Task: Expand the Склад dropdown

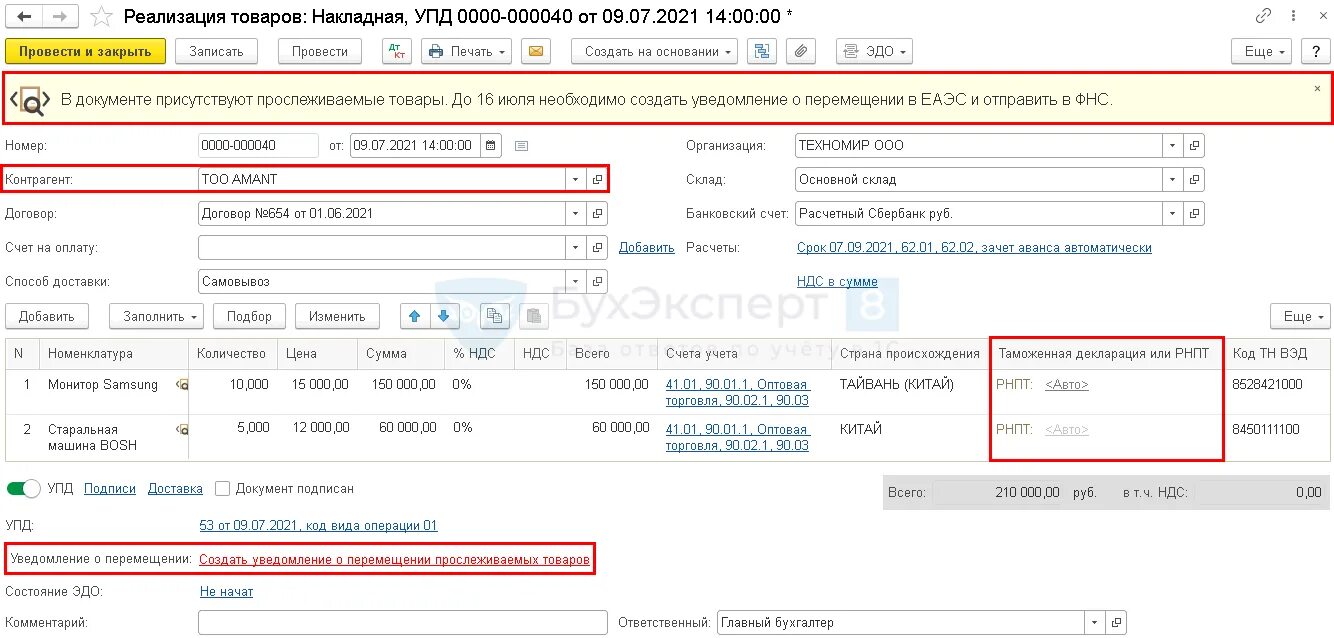Action: [x=1173, y=179]
